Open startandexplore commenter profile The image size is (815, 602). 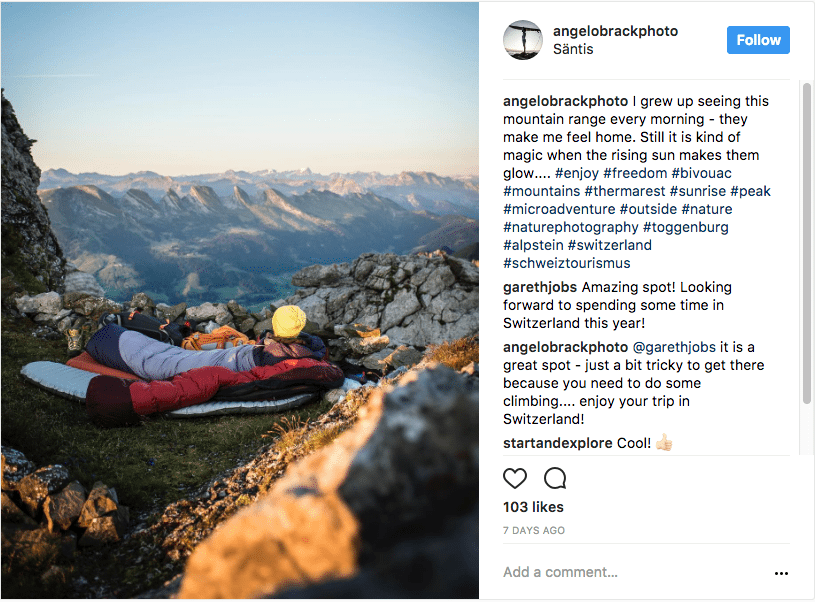(x=558, y=443)
